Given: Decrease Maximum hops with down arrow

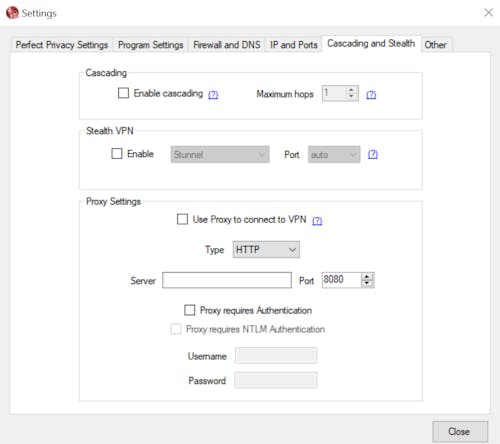Looking at the screenshot, I should point(351,97).
